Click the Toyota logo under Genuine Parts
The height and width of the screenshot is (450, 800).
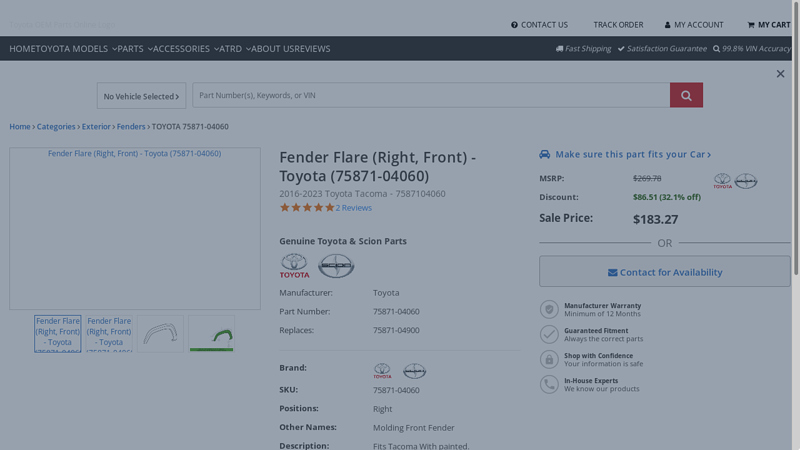pos(294,266)
